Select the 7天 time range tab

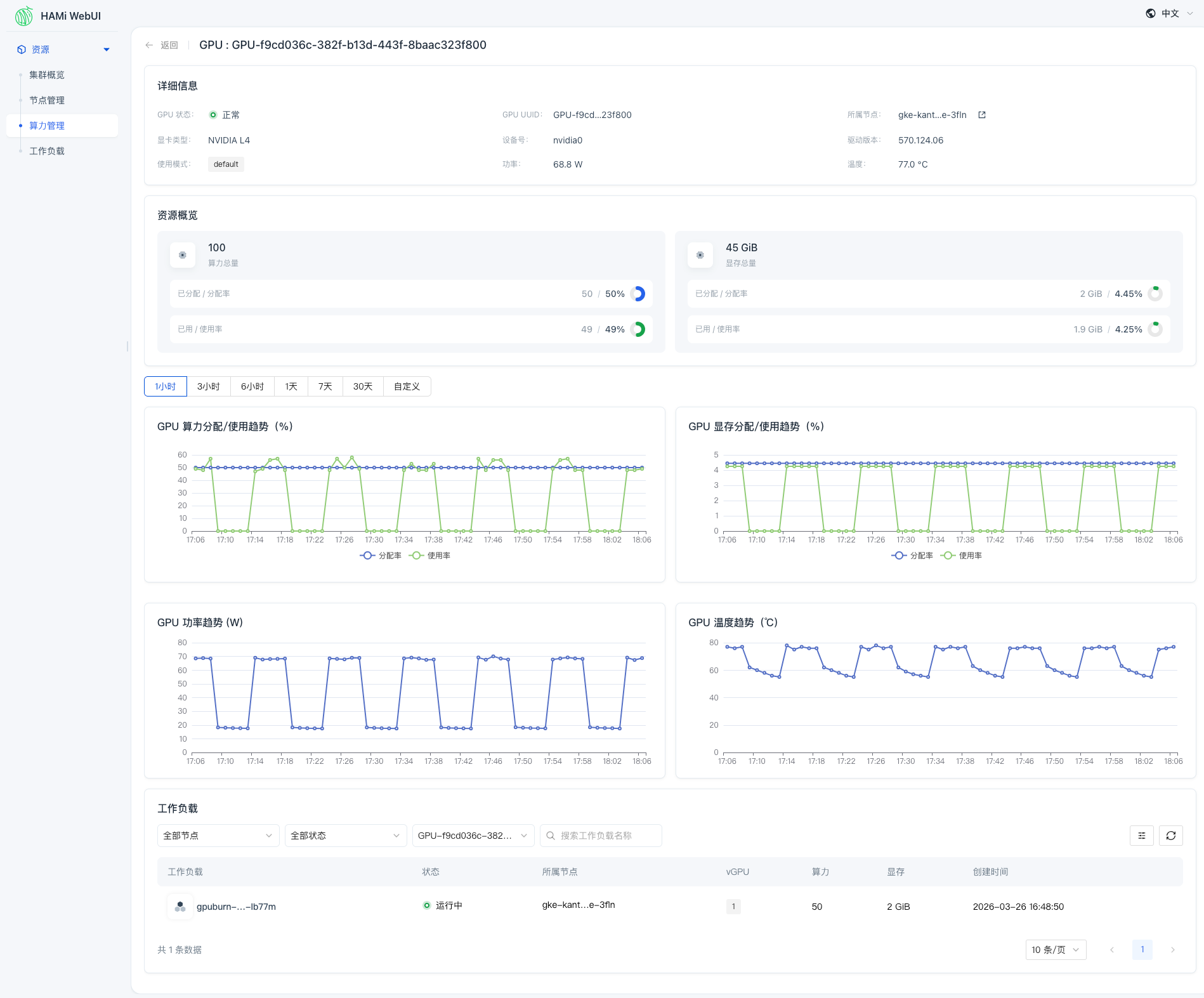click(x=325, y=386)
